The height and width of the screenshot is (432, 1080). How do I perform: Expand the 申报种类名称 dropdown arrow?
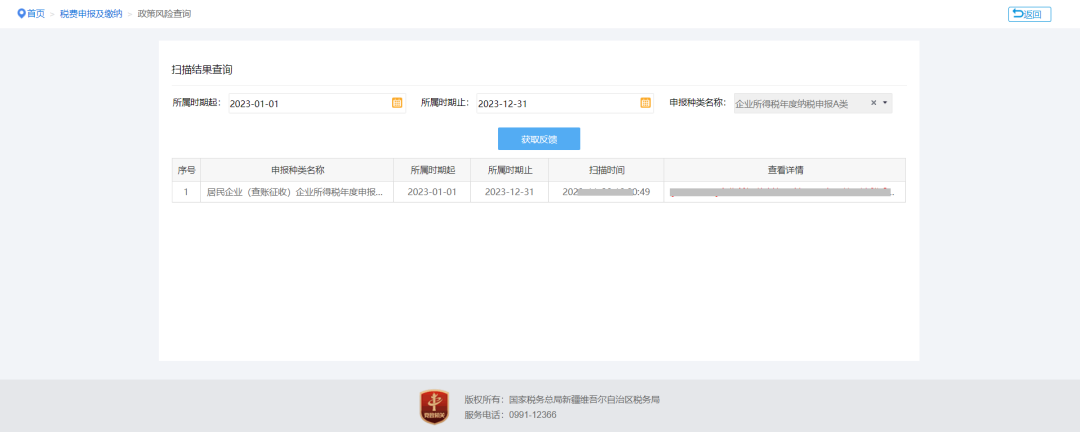tap(885, 103)
